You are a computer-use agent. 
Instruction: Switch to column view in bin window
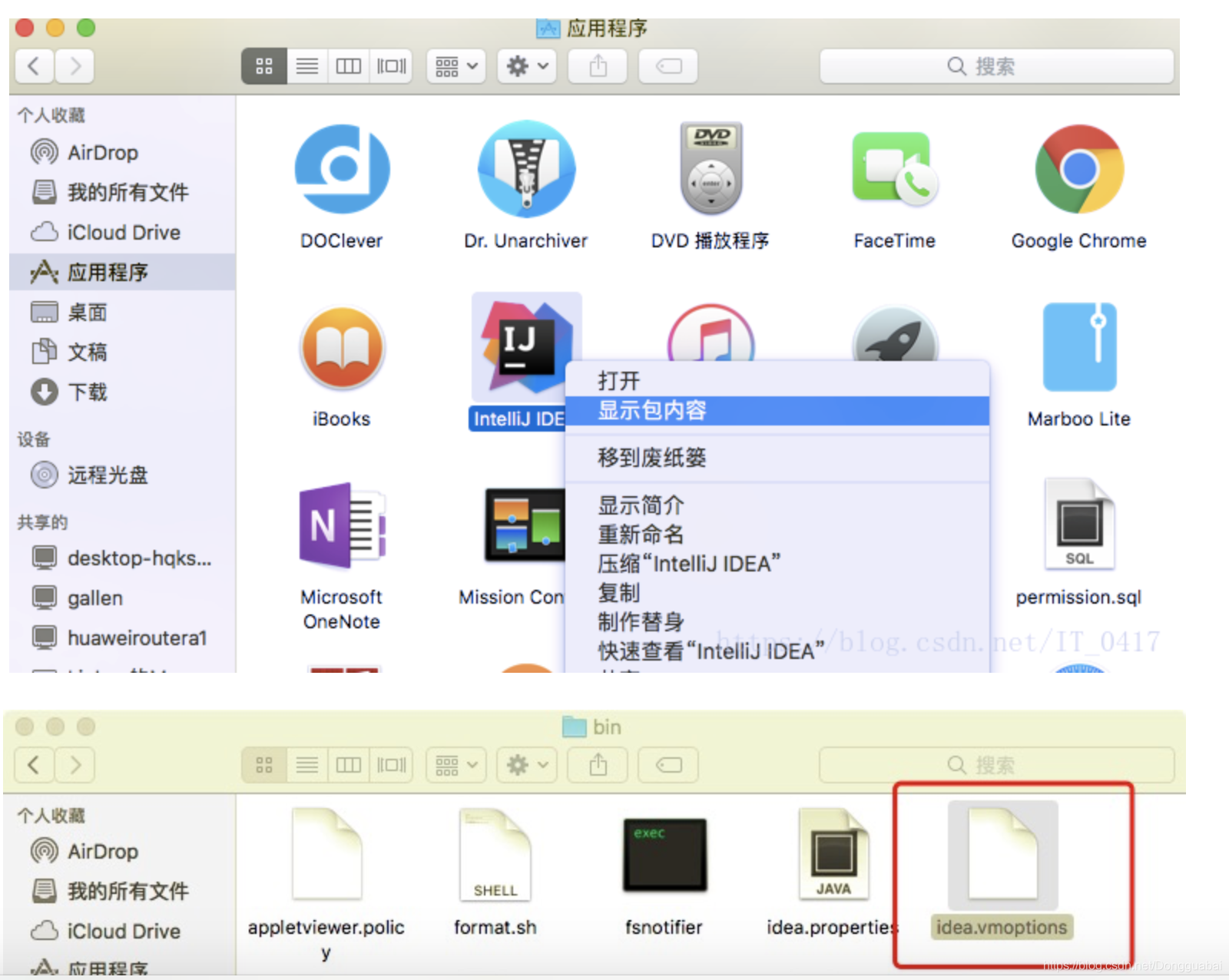tap(349, 765)
